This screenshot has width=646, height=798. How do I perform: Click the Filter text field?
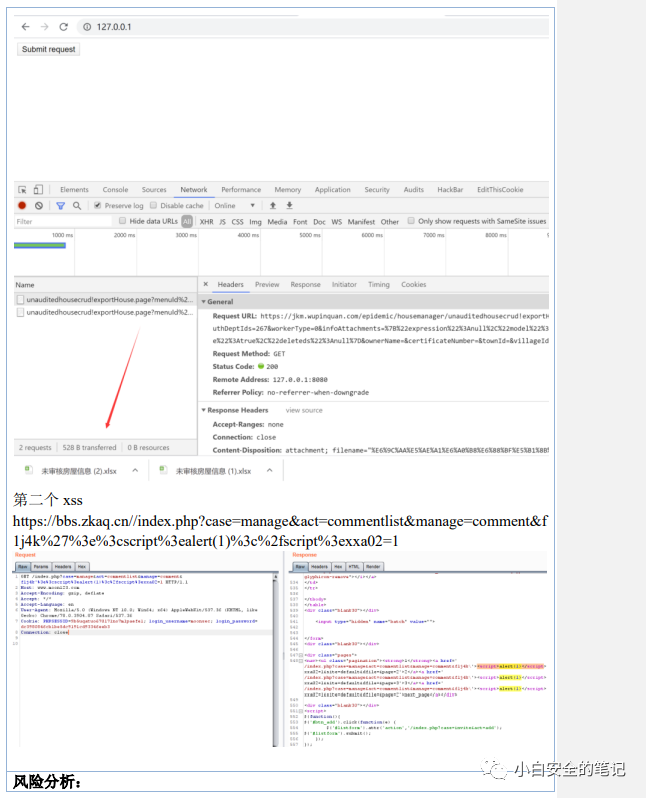[63, 221]
